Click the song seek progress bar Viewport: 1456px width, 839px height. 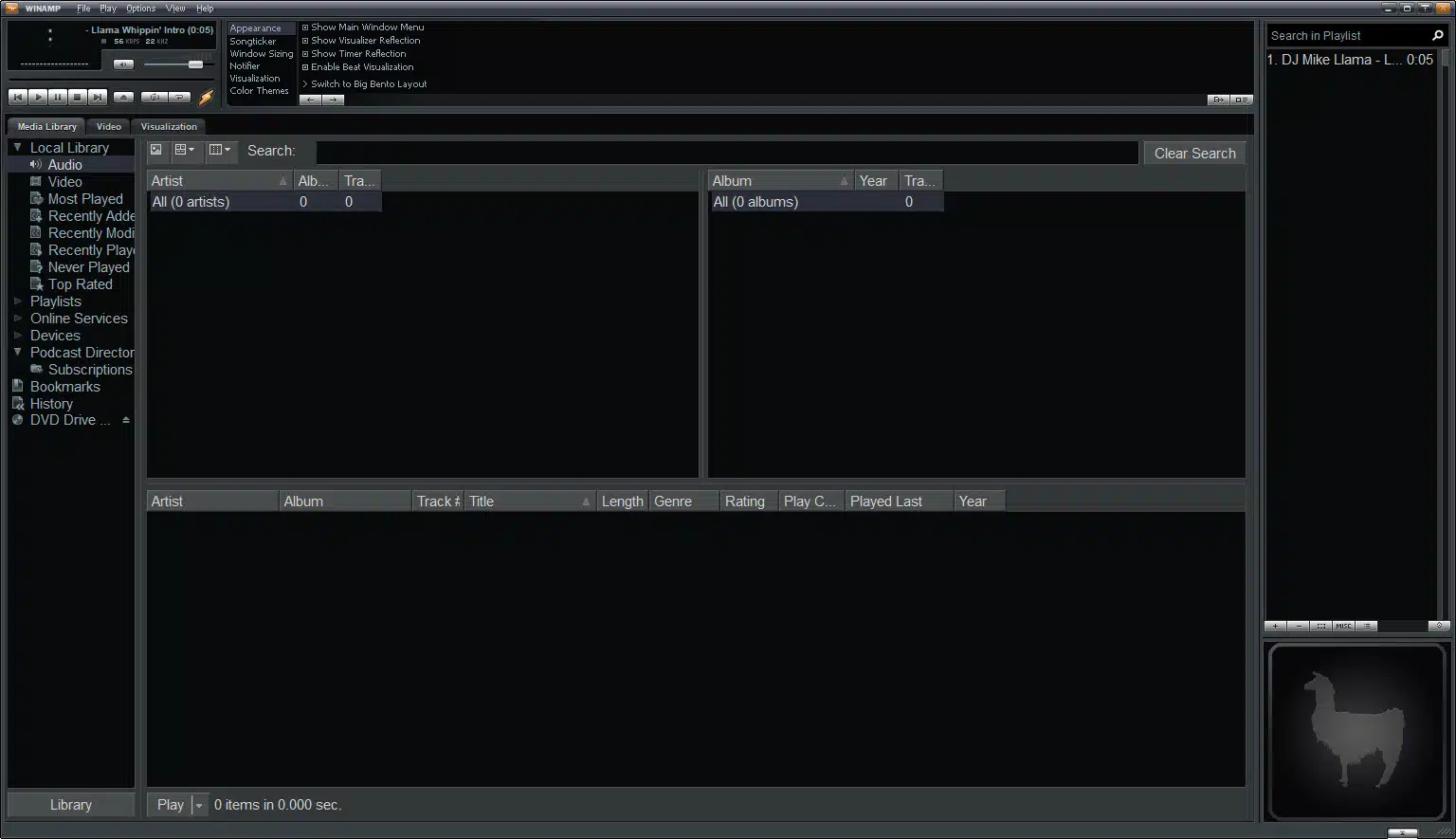coord(111,79)
